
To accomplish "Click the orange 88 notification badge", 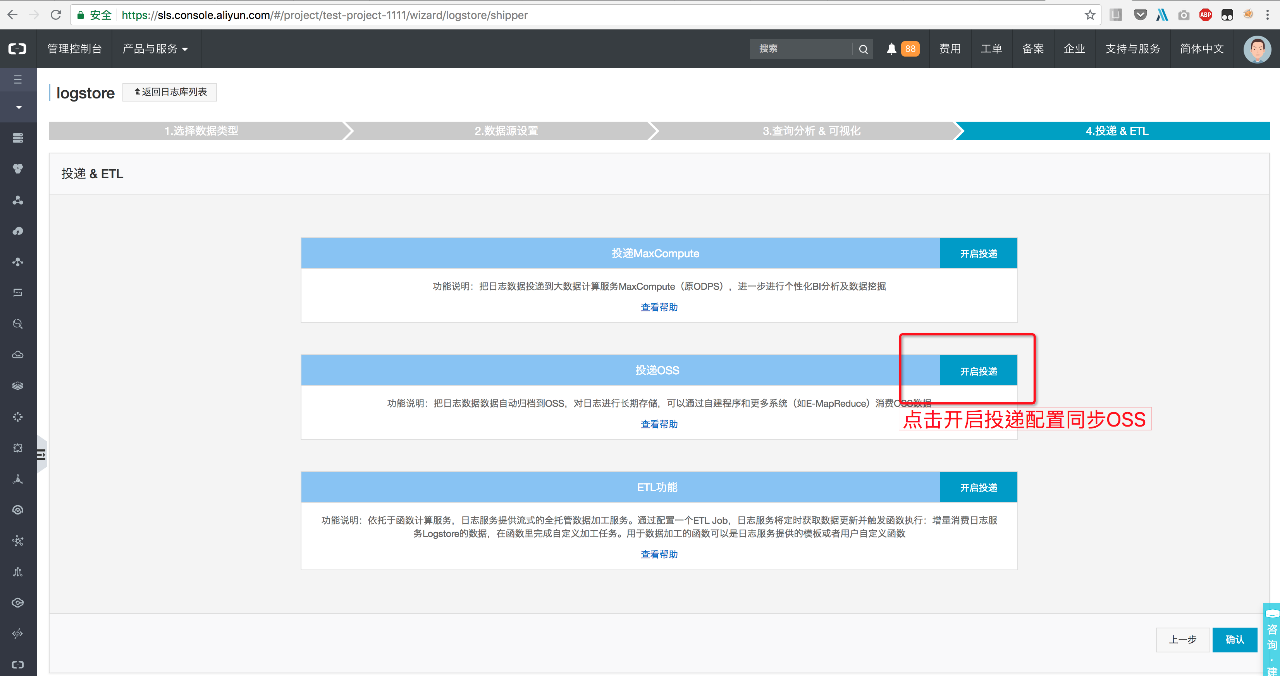I will (910, 49).
